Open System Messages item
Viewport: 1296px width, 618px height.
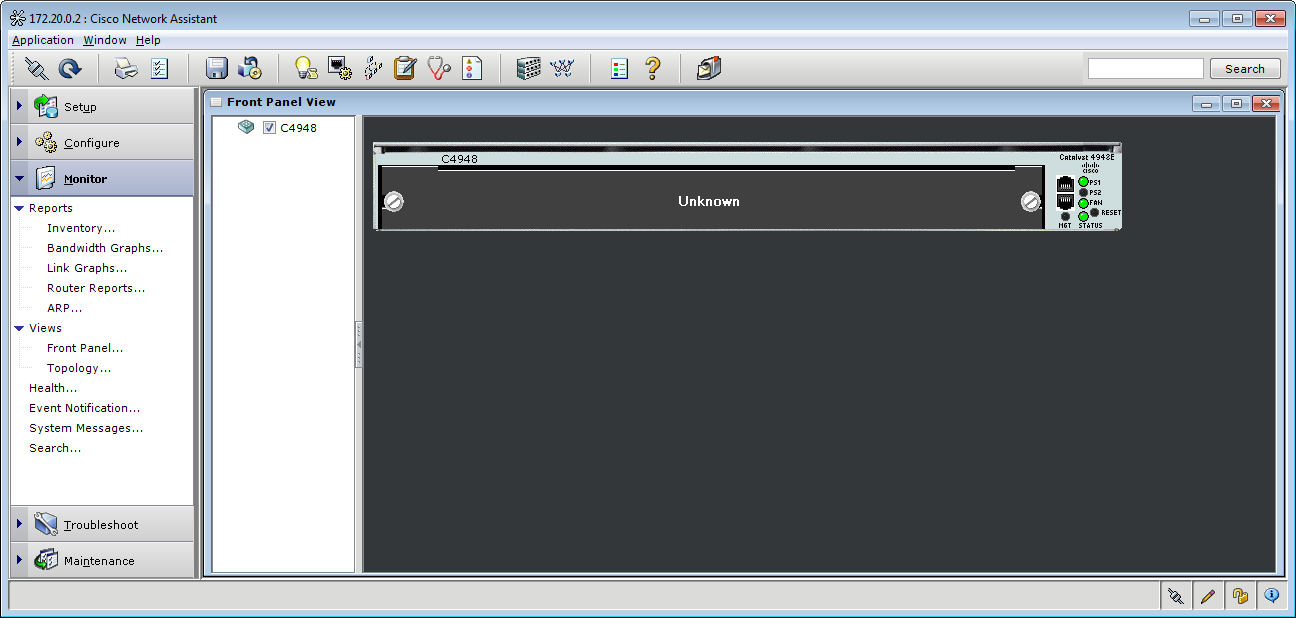[86, 428]
